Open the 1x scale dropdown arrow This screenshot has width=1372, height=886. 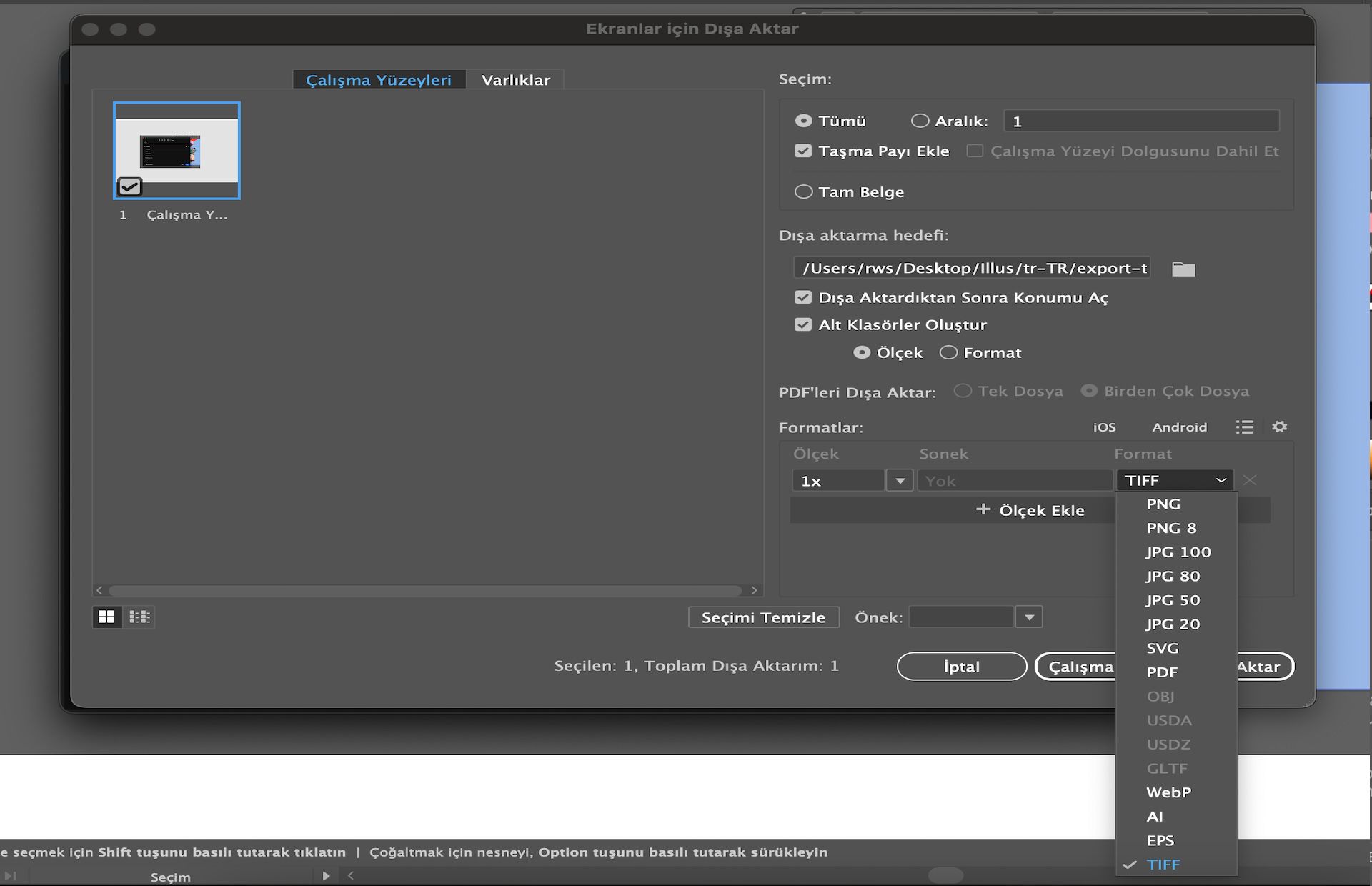pos(900,481)
